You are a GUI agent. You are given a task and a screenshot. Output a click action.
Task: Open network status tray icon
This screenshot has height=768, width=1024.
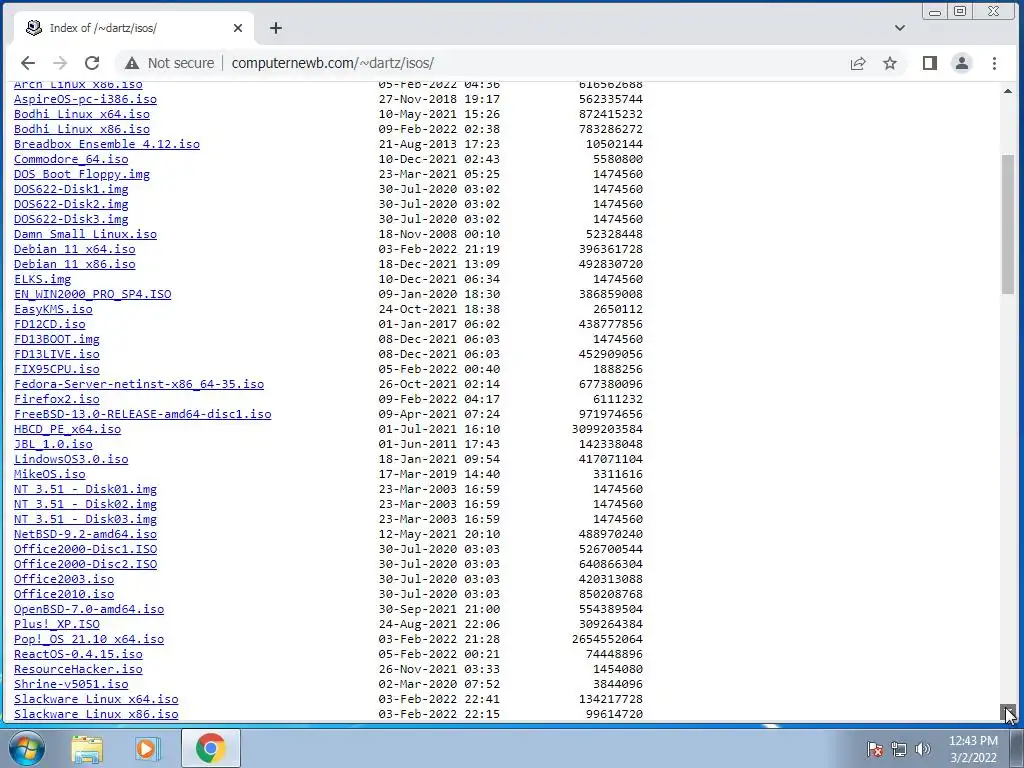coord(899,749)
